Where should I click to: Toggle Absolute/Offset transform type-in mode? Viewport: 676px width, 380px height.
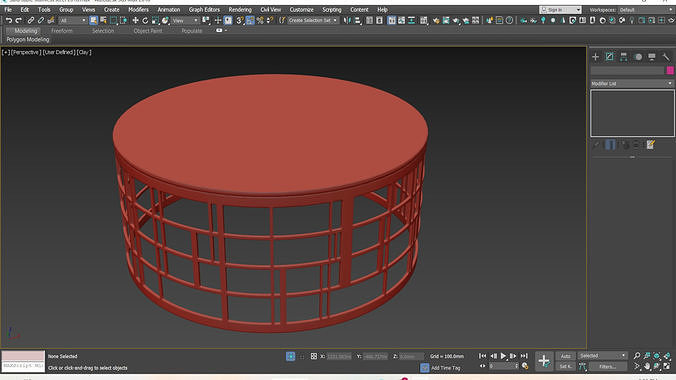click(314, 356)
